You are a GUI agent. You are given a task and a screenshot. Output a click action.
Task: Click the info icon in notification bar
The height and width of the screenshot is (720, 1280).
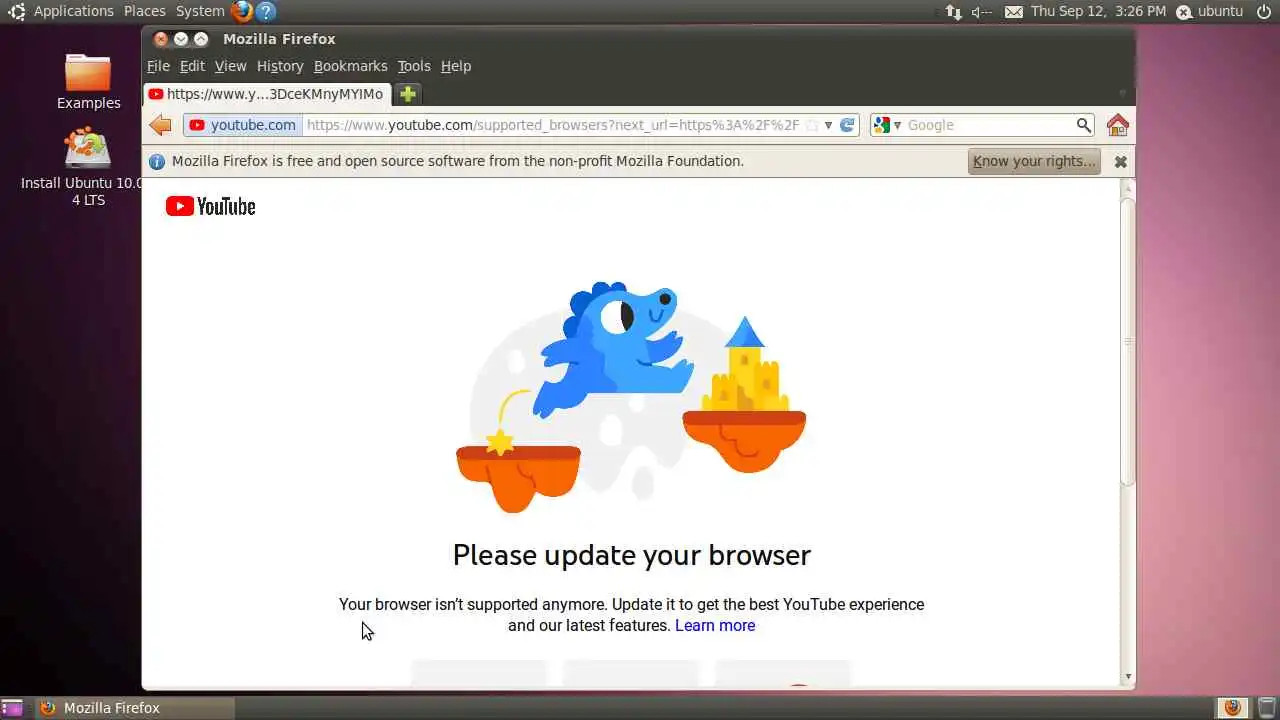pos(157,161)
